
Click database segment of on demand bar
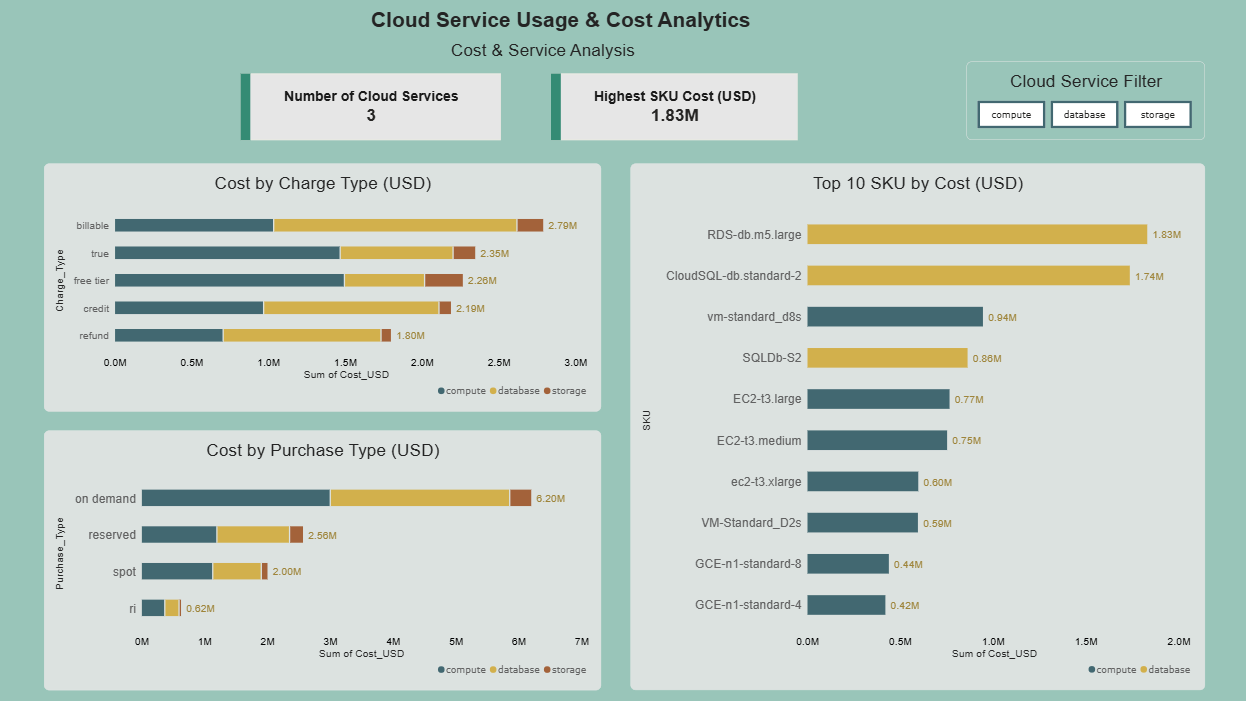[420, 498]
